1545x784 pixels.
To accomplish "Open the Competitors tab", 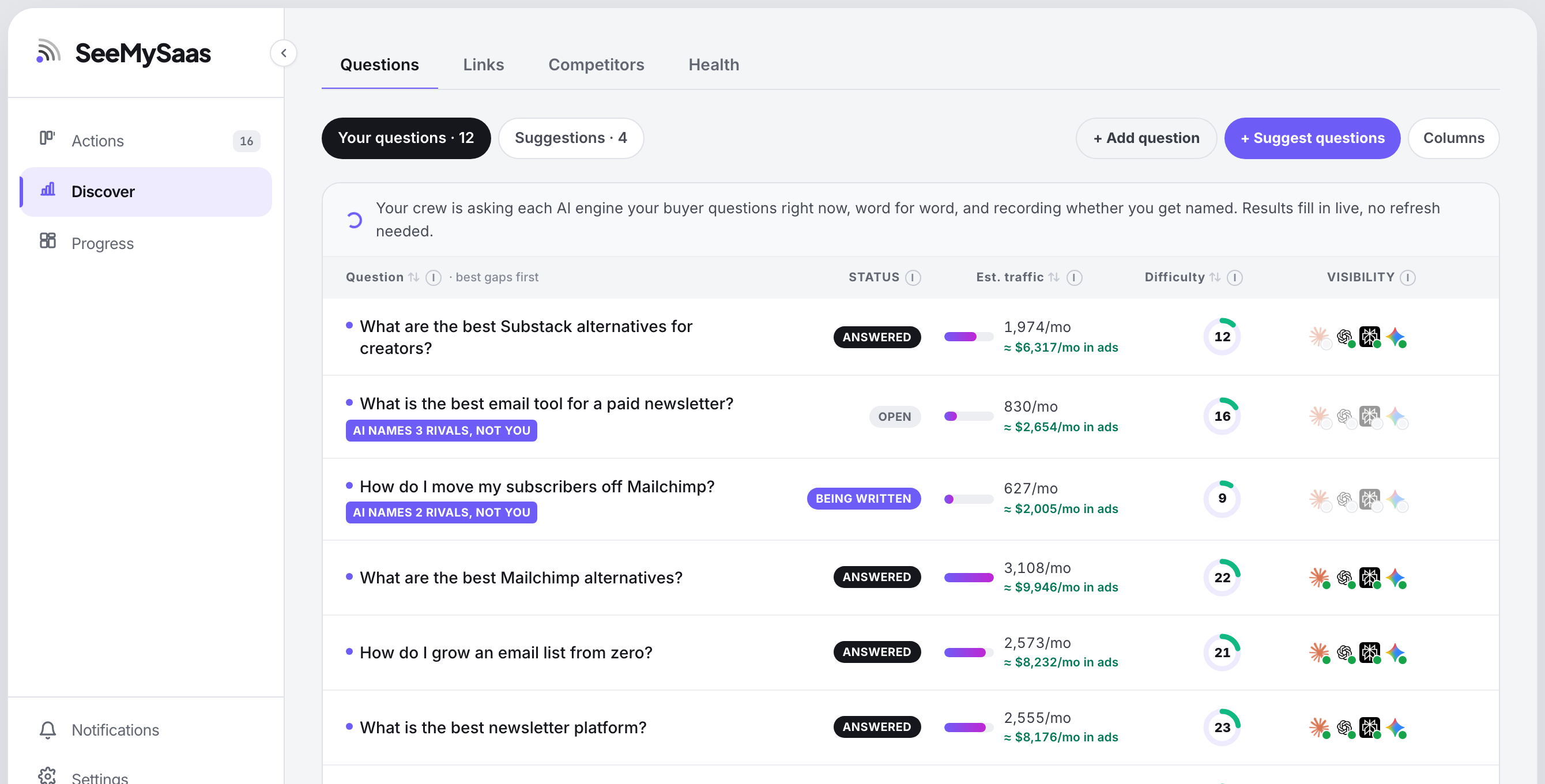I will pyautogui.click(x=596, y=65).
